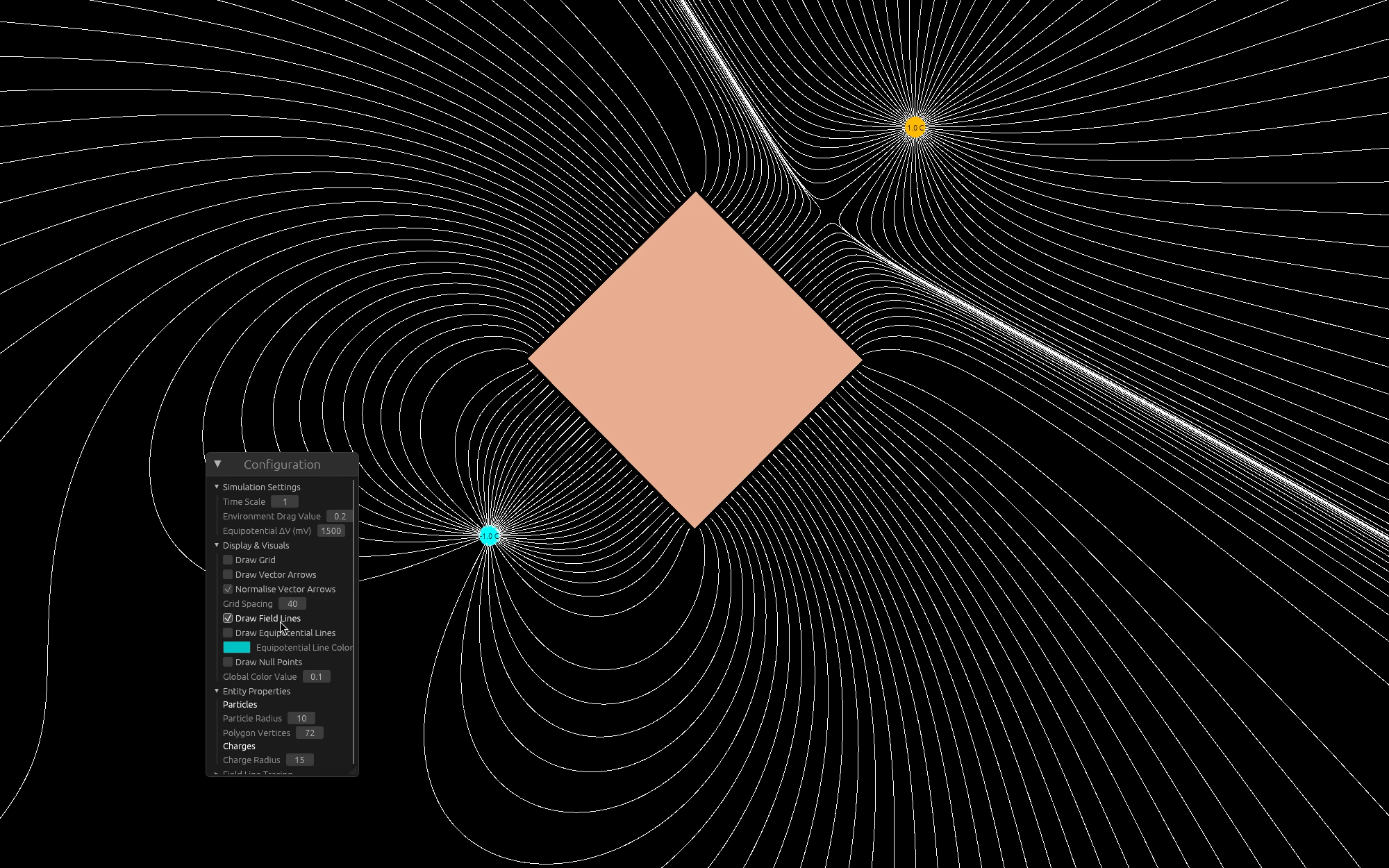Screen dimensions: 1389x868
Task: Click the Charge Radius value field
Action: point(300,760)
